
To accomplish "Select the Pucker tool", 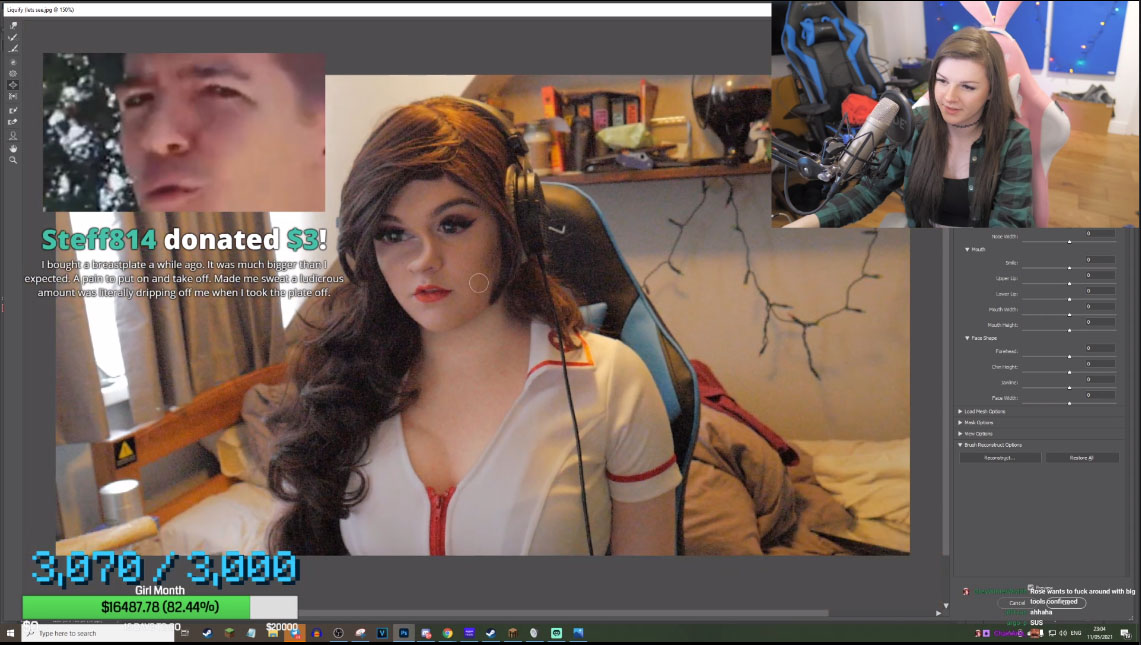I will (13, 74).
